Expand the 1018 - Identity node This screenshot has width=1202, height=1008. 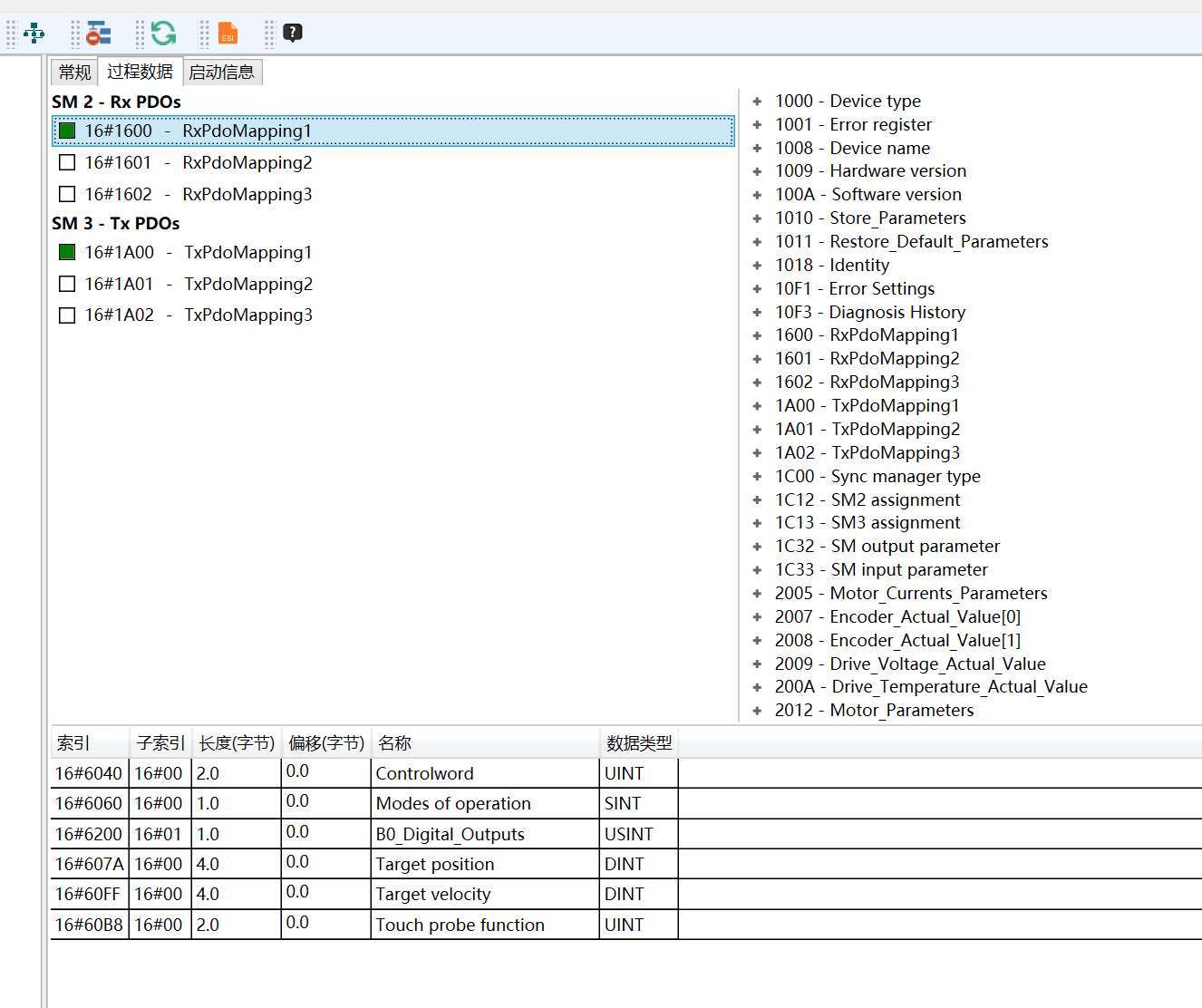pos(757,266)
